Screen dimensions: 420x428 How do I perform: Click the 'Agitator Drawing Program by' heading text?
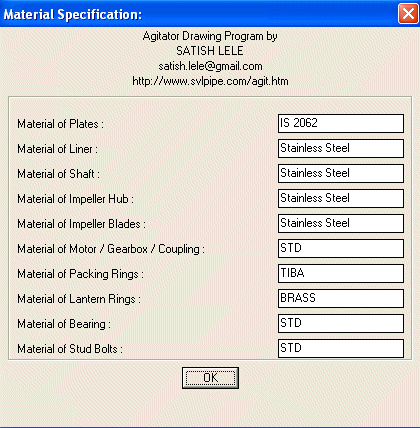click(x=210, y=36)
